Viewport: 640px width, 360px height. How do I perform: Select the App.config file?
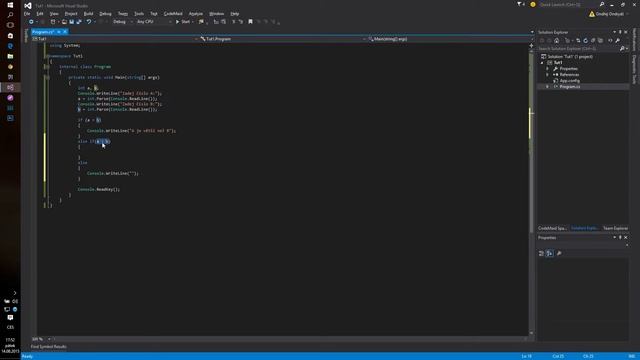pos(569,81)
